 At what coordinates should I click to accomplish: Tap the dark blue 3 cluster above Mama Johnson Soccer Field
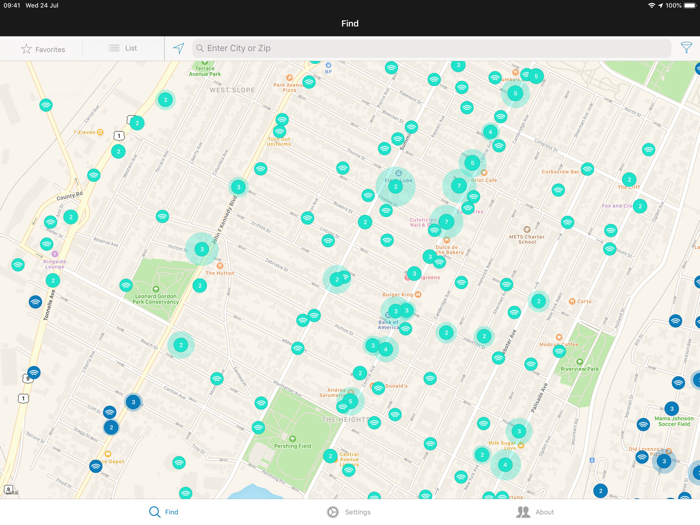[672, 408]
